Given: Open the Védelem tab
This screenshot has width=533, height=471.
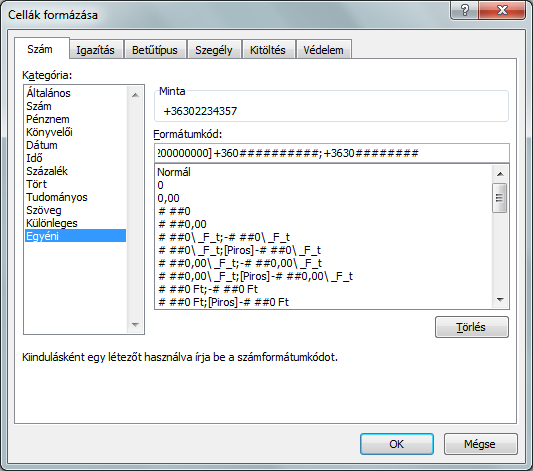Looking at the screenshot, I should pos(323,50).
